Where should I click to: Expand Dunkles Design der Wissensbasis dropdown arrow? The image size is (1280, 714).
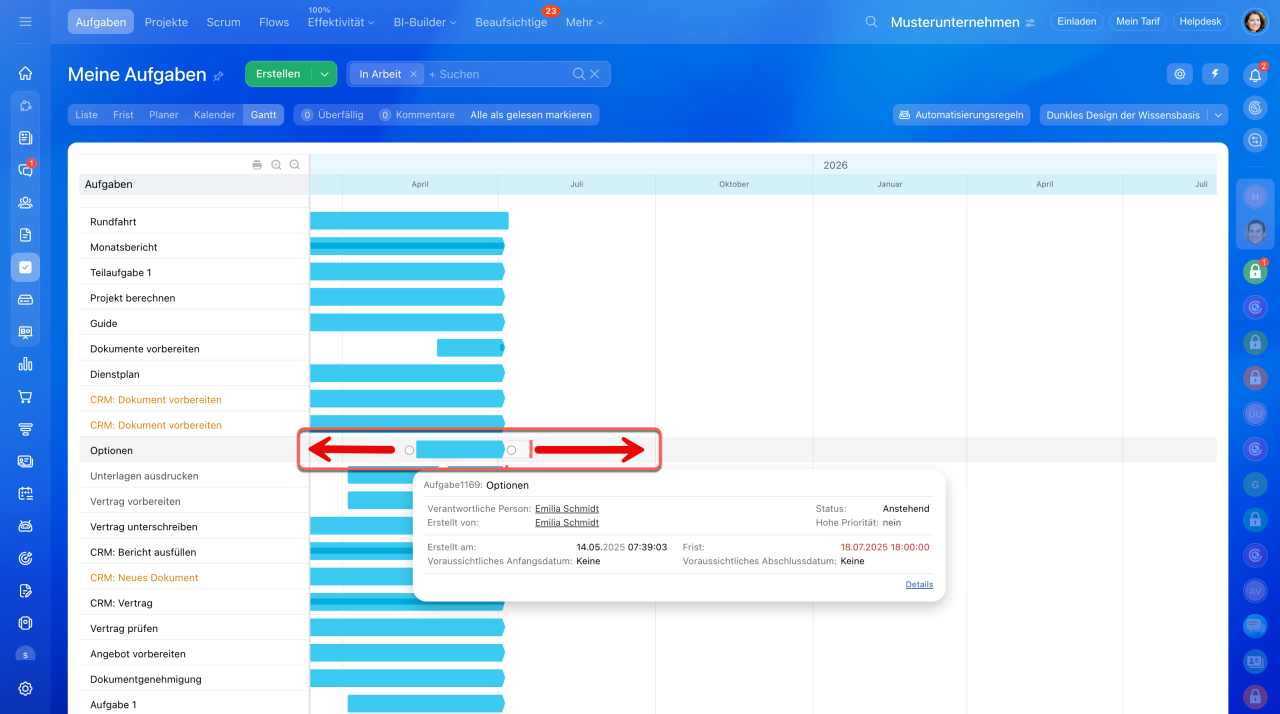[x=1218, y=115]
